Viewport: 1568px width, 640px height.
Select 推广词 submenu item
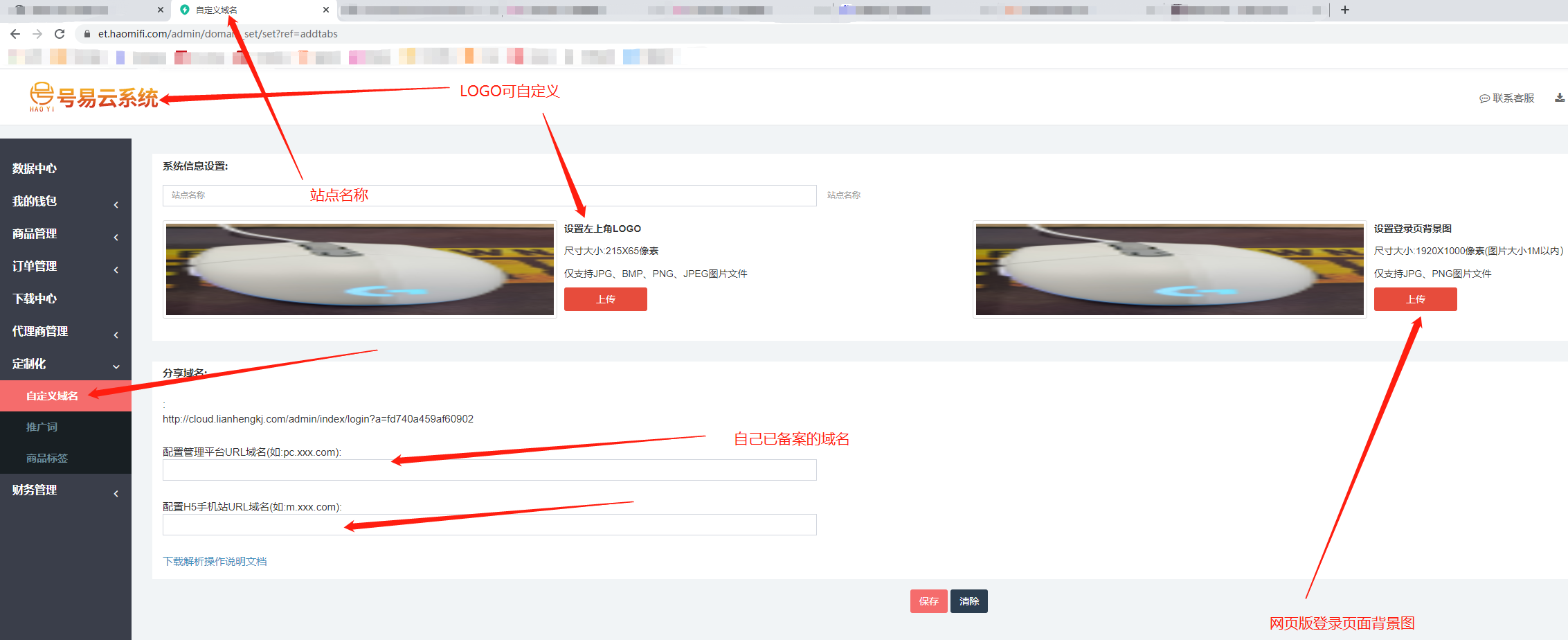click(x=42, y=427)
